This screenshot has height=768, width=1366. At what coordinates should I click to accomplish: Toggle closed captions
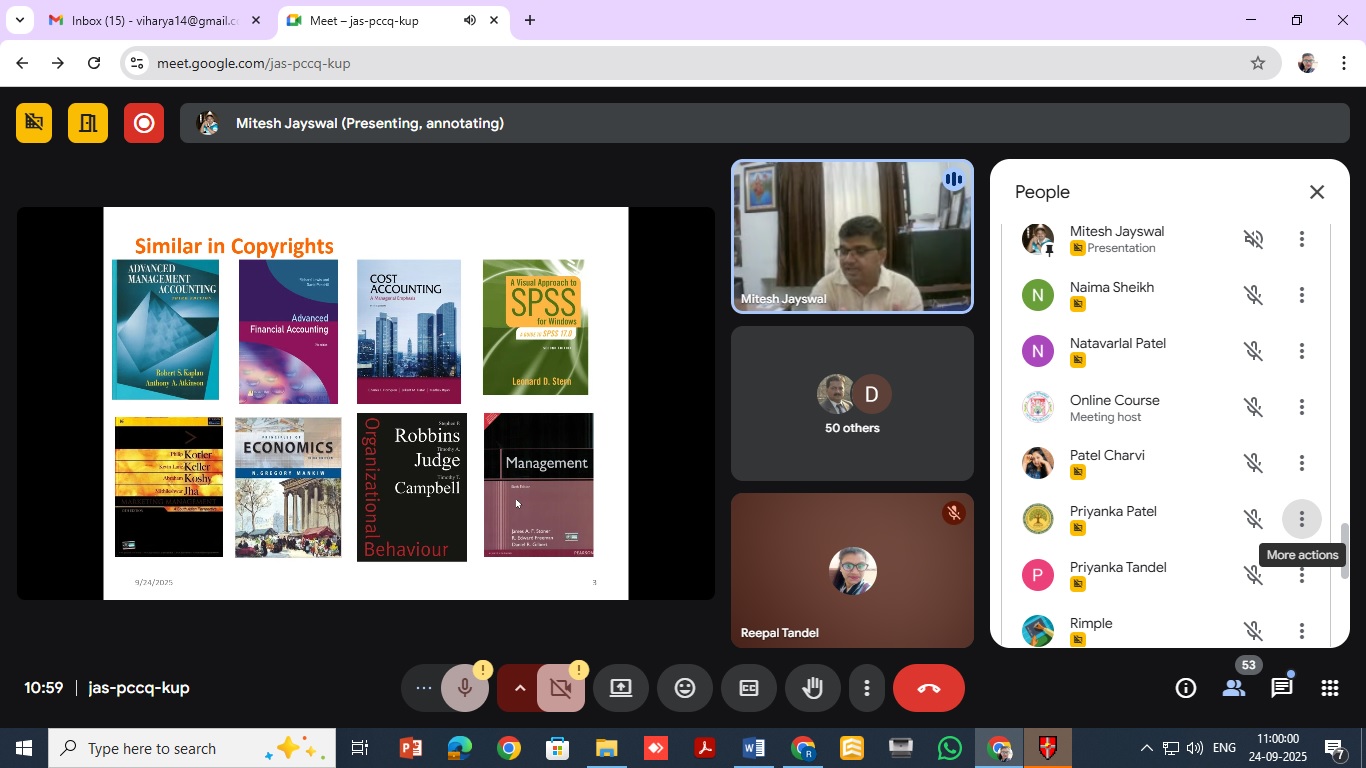click(x=748, y=688)
